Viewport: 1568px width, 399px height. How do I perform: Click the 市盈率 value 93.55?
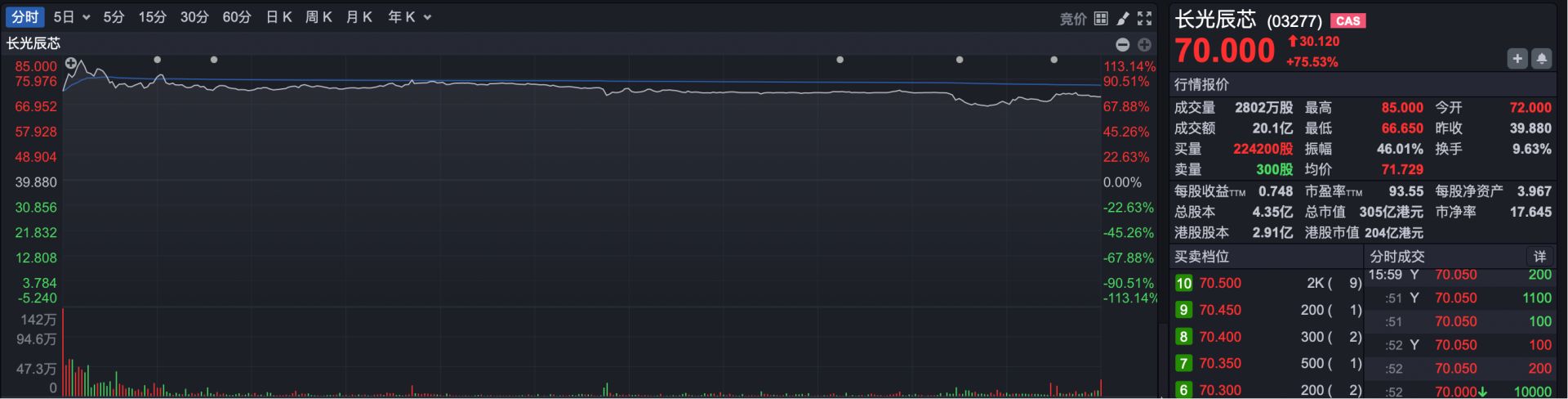1406,191
